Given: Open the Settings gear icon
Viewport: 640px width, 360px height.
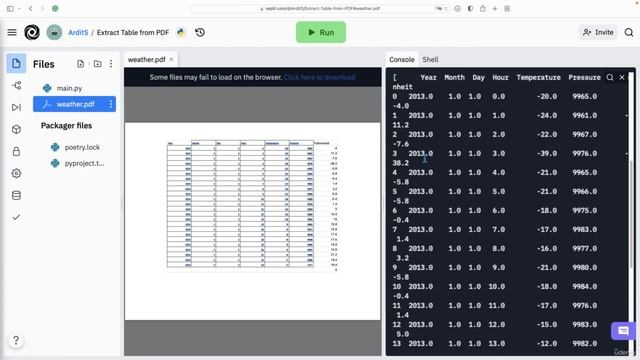Looking at the screenshot, I should click(16, 173).
